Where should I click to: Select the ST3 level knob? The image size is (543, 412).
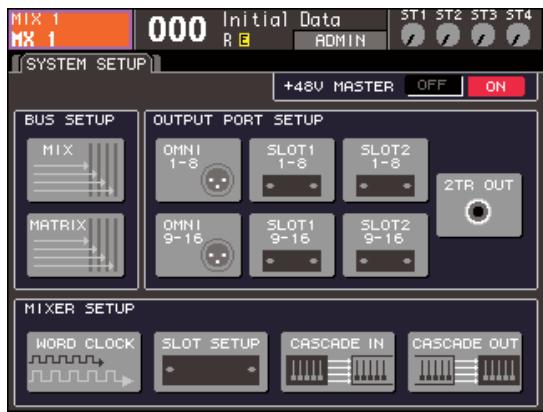click(x=483, y=36)
